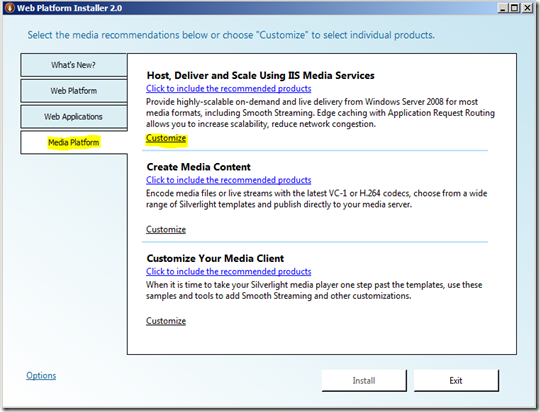Click the Web Platform Installer title bar icon

click(x=9, y=8)
